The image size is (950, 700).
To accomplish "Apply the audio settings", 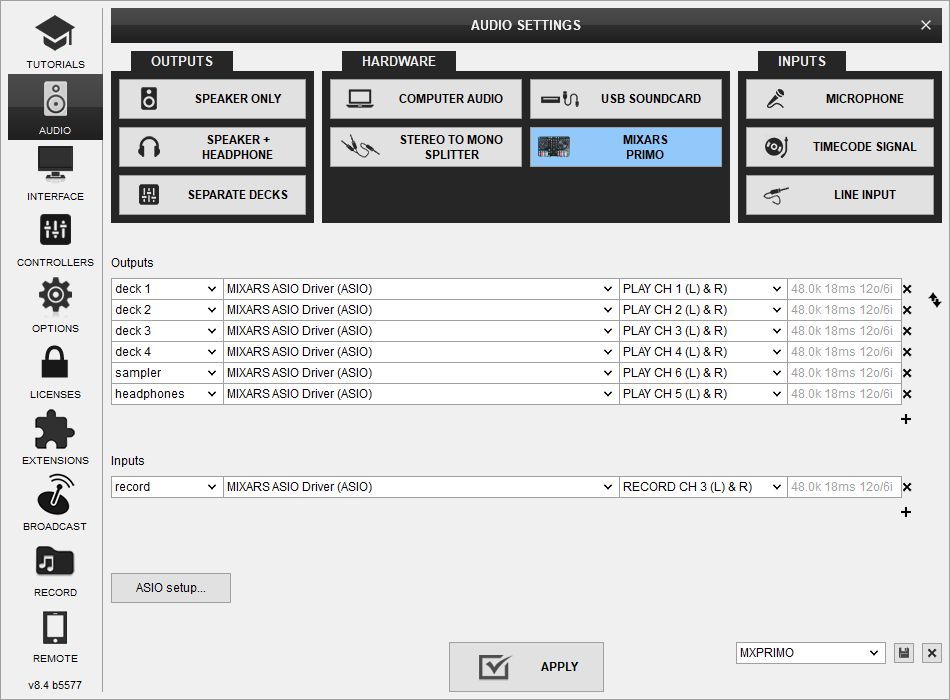I will point(526,667).
